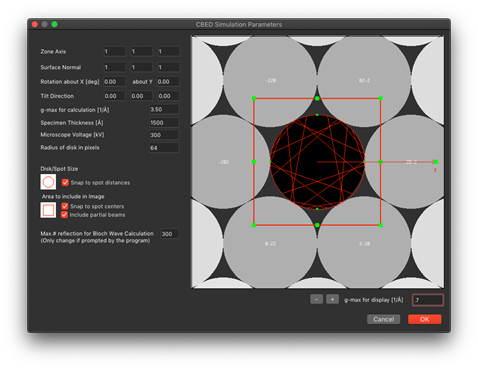Click the 'Specimen Thickness [Å]' label

tap(72, 123)
